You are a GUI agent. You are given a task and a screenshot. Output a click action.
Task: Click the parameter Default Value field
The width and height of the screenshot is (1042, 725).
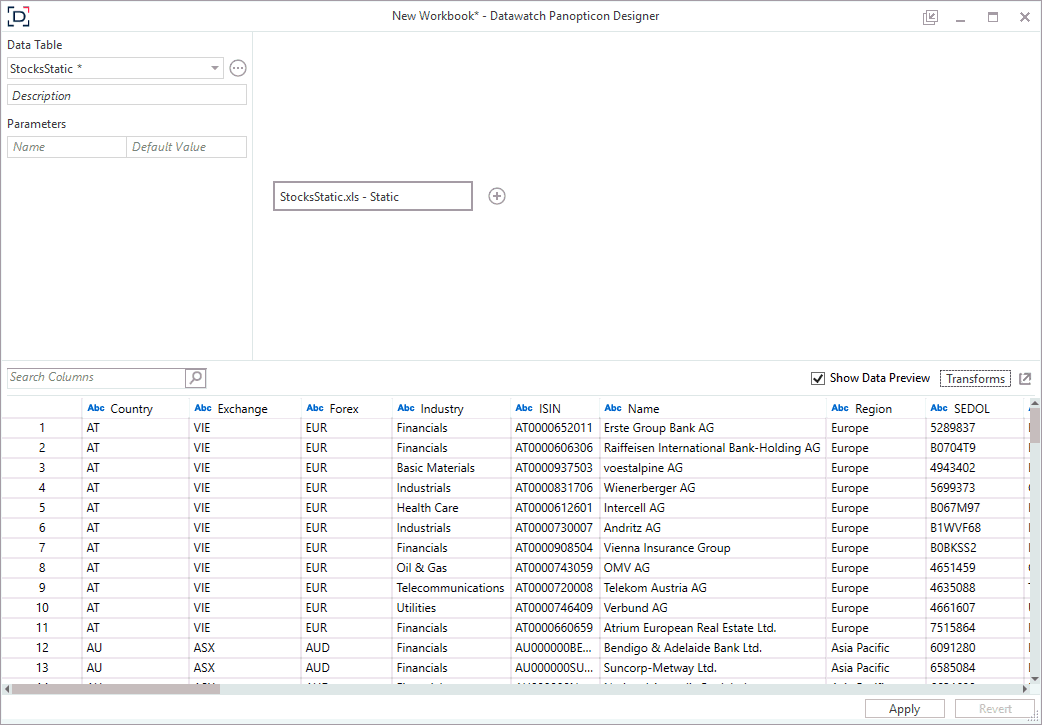186,147
